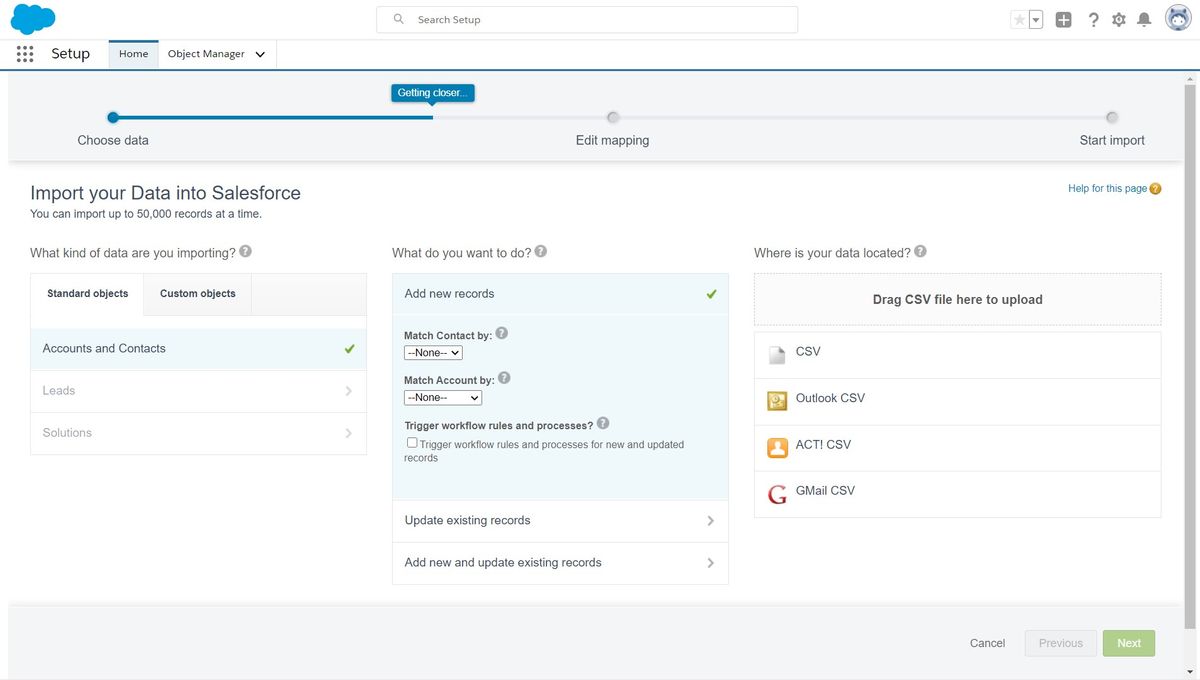Image resolution: width=1200 pixels, height=680 pixels.
Task: Switch to the Custom objects tab
Action: [198, 294]
